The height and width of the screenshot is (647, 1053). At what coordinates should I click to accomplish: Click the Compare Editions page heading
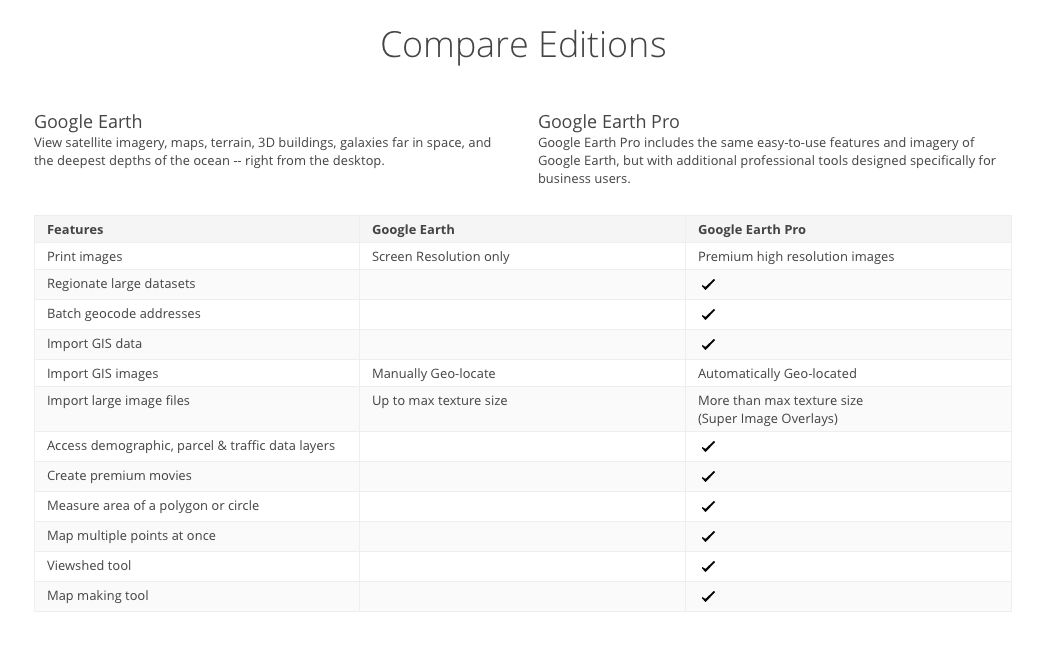(523, 45)
